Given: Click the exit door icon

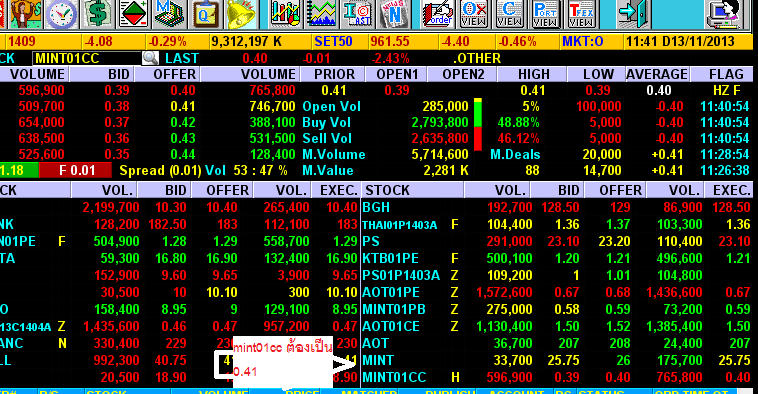Looking at the screenshot, I should [632, 14].
